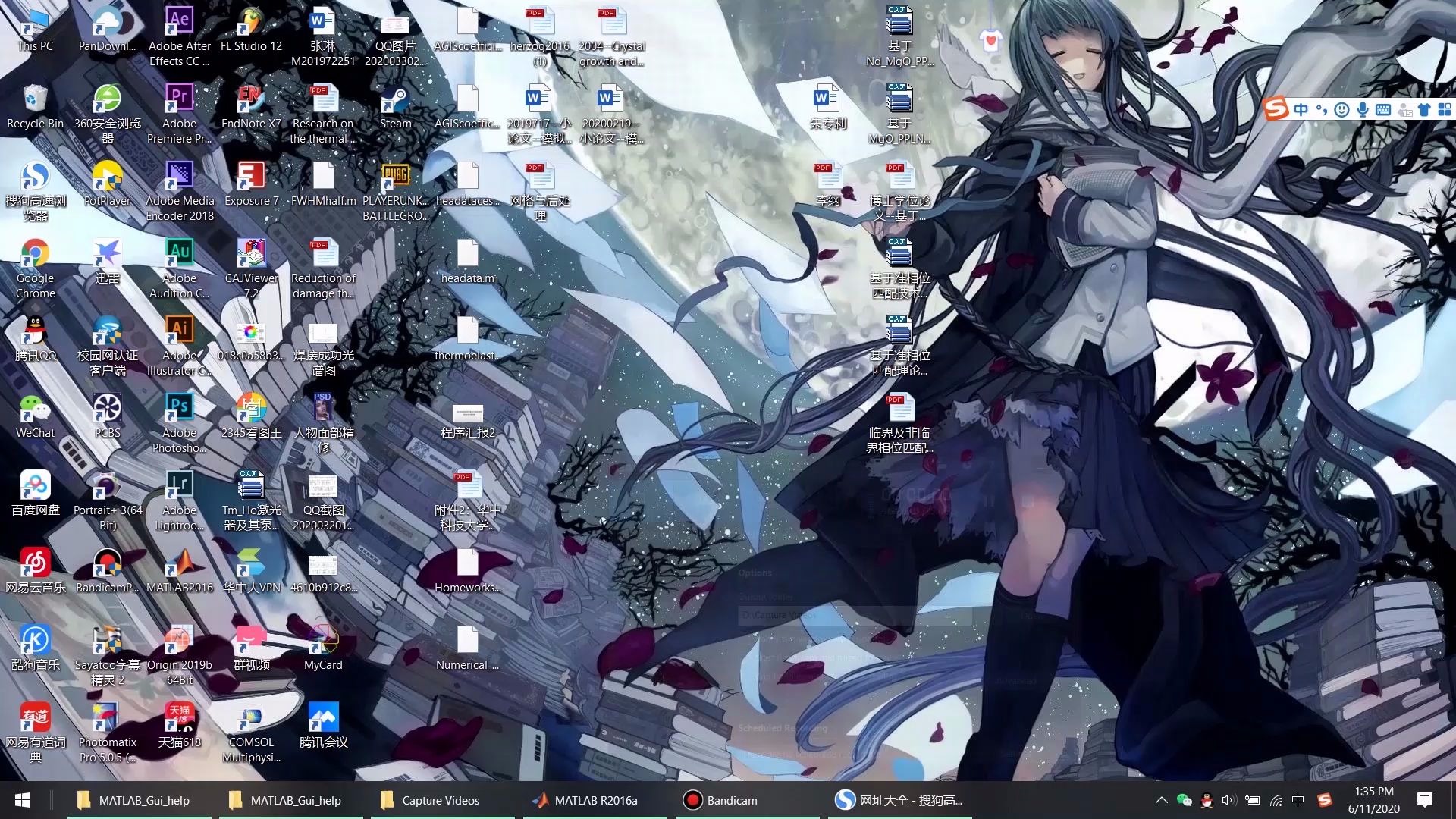The width and height of the screenshot is (1456, 819).
Task: Open Adobe Audition CC shortcut
Action: 179,269
